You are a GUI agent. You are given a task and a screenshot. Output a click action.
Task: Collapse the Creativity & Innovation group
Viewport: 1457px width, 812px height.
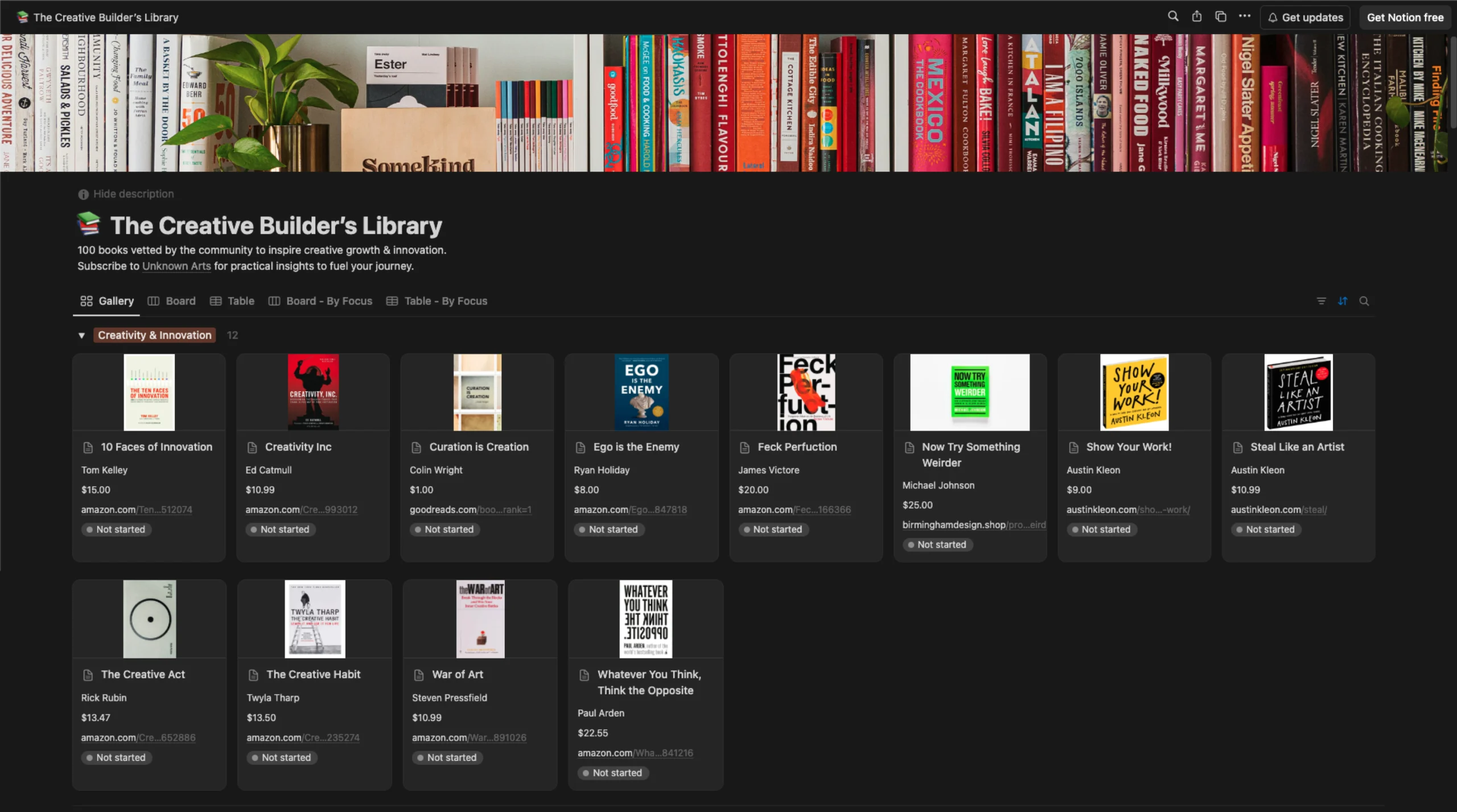(82, 335)
